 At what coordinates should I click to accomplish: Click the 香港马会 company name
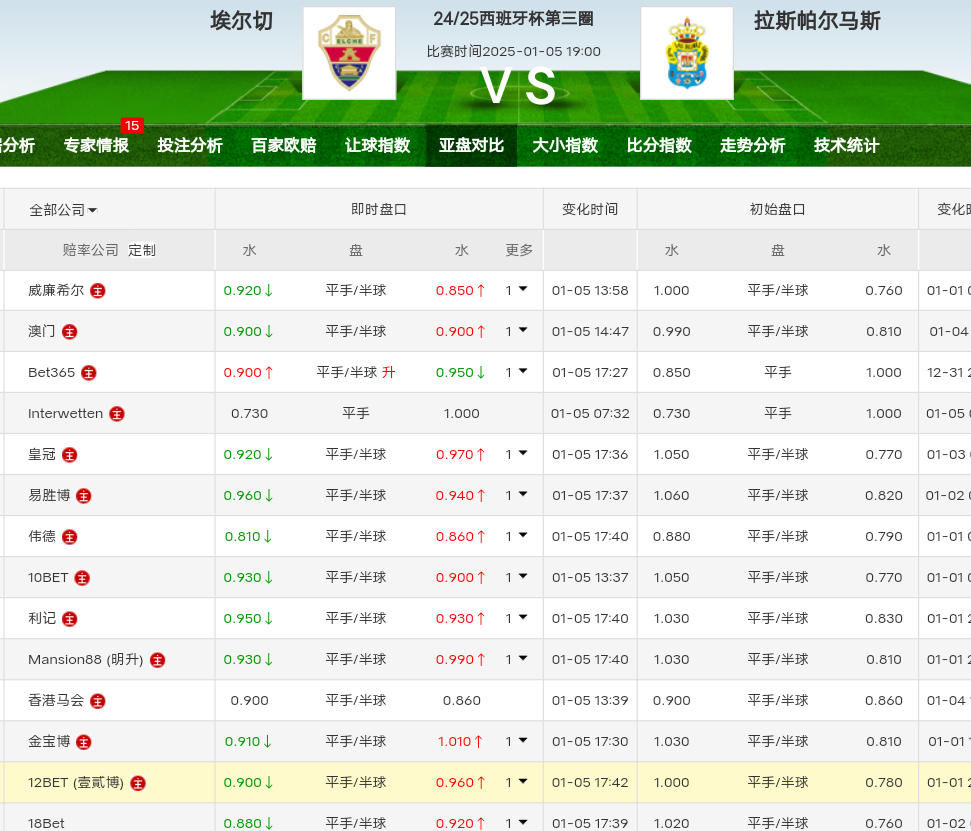tap(56, 700)
